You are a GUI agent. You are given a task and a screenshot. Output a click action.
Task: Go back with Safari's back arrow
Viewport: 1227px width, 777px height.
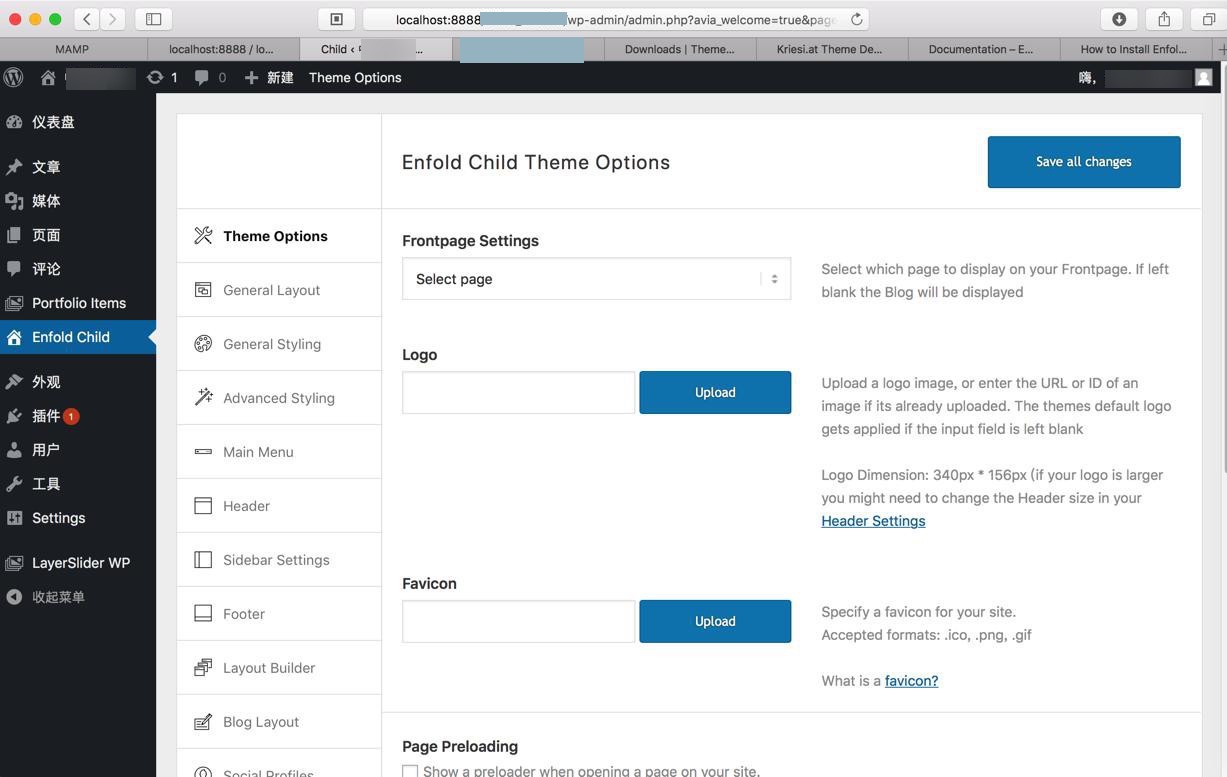point(87,19)
